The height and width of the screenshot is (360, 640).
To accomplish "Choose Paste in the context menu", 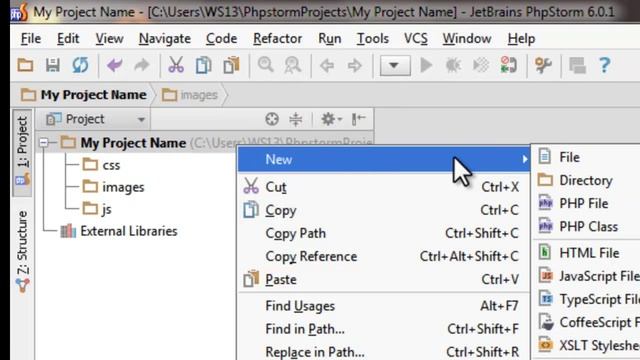I will 384,280.
